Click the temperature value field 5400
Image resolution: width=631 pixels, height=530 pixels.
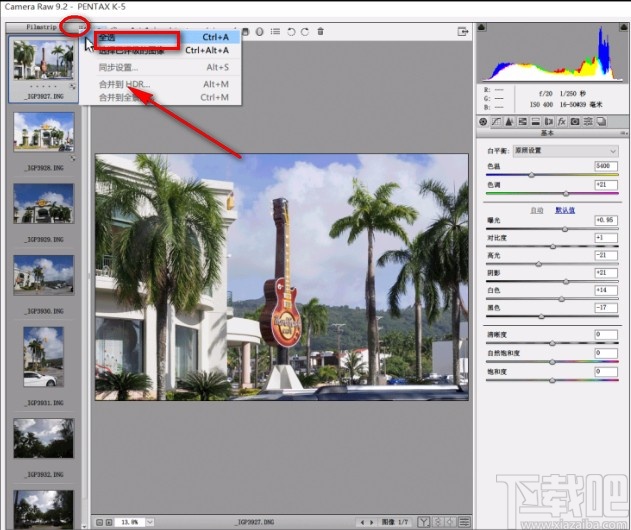point(606,166)
